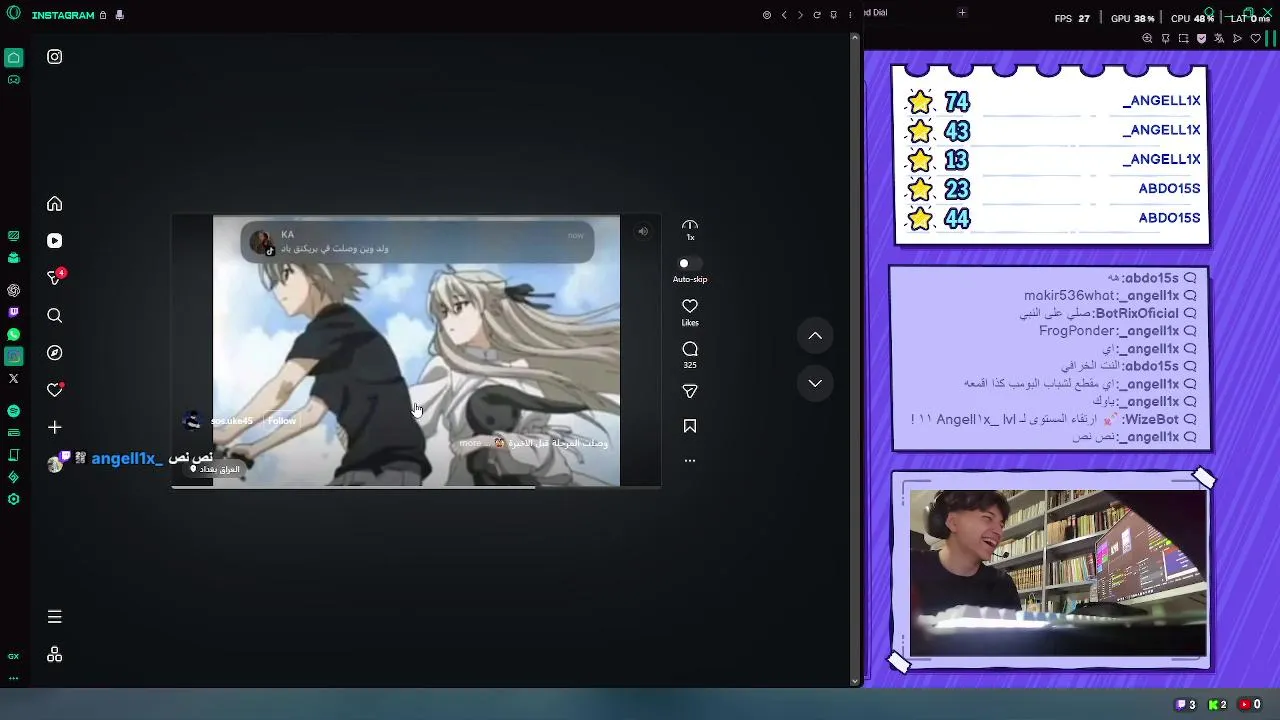
Task: Go to next reel down chevron
Action: 815,383
